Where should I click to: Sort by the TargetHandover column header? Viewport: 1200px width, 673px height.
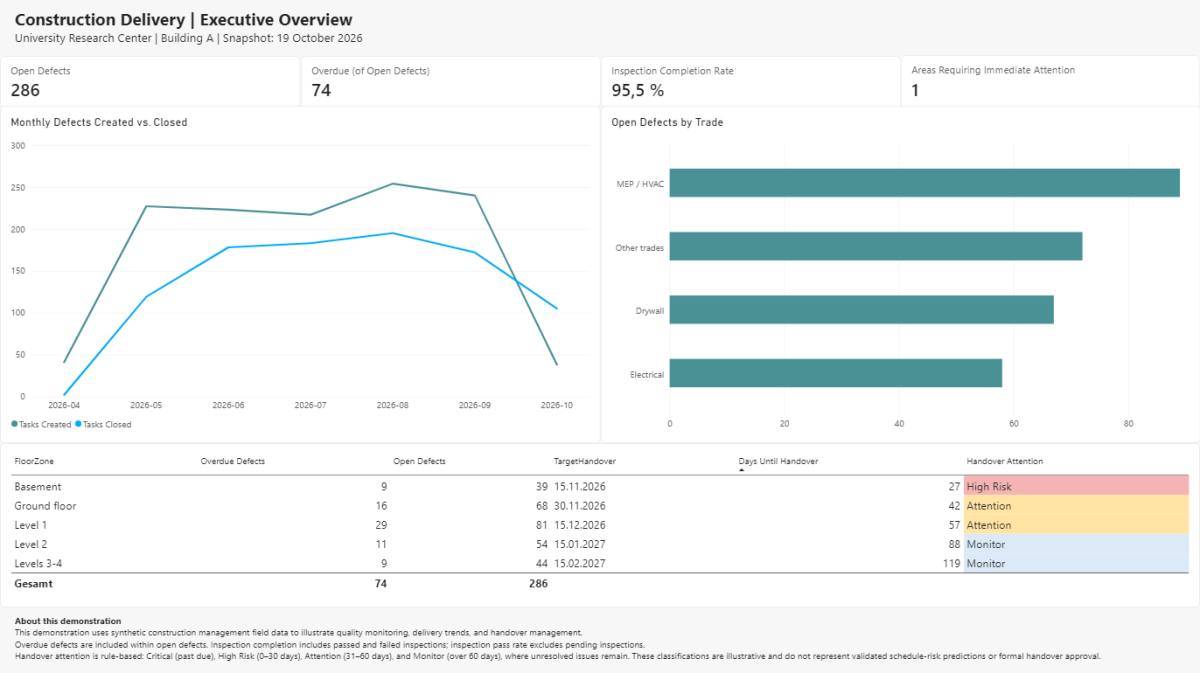(585, 461)
